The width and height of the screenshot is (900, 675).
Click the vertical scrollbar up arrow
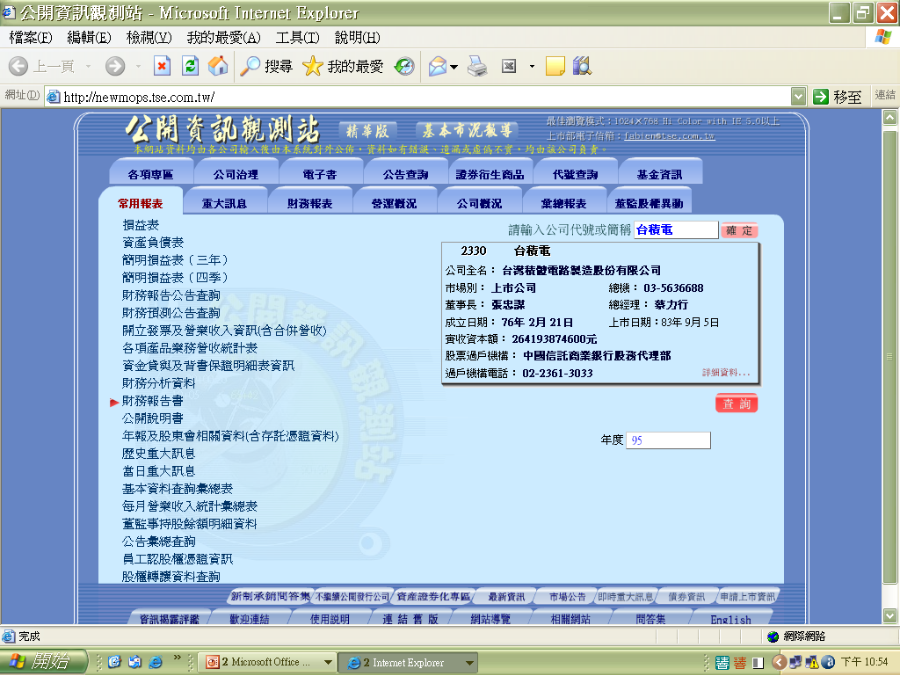click(889, 118)
